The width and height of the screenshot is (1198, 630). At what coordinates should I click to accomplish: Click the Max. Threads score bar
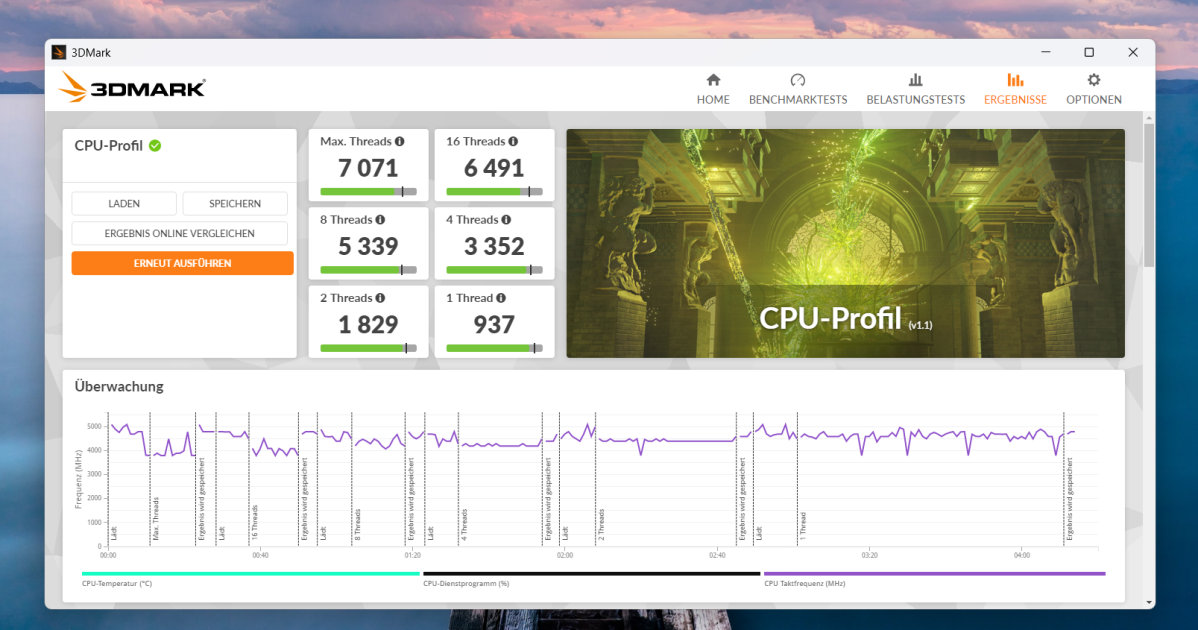(x=368, y=192)
